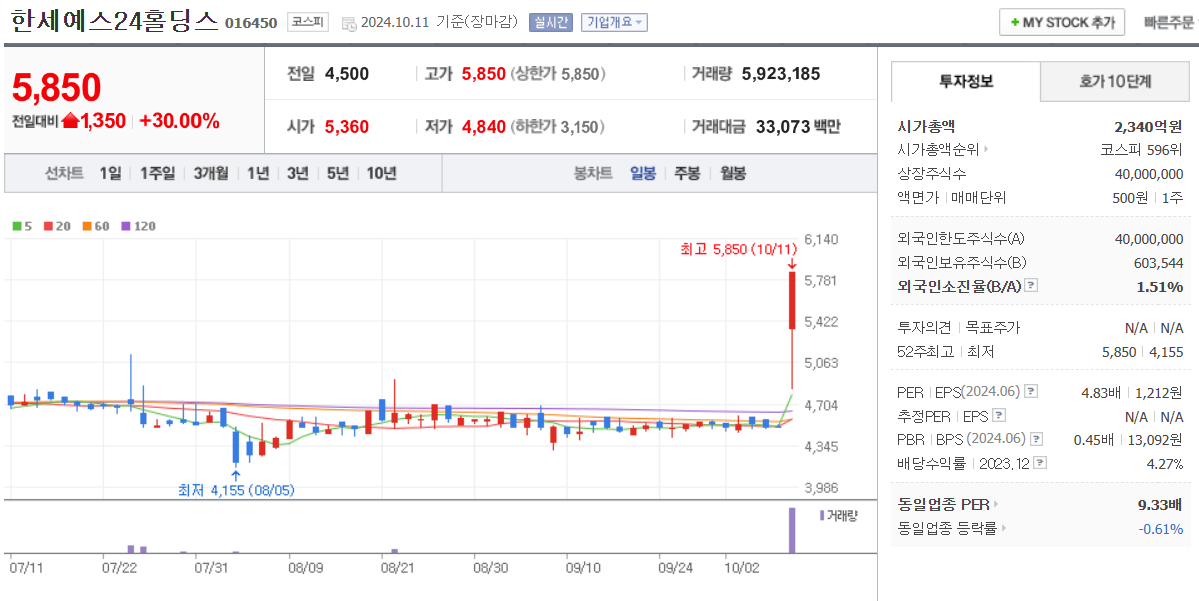Viewport: 1199px width, 601px height.
Task: Click the 전일 value 4,500
Action: [347, 74]
